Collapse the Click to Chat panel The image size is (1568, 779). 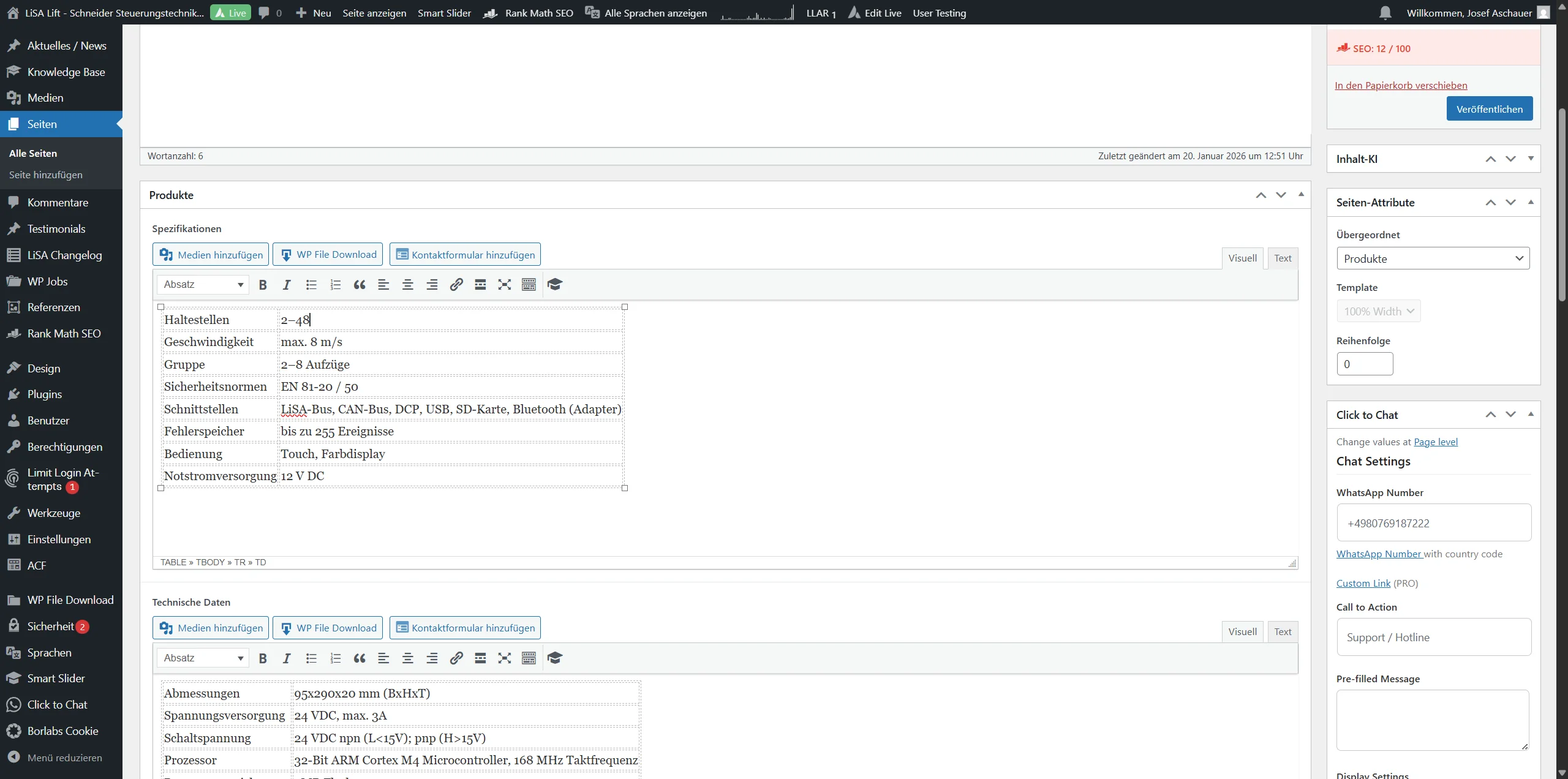(x=1530, y=415)
